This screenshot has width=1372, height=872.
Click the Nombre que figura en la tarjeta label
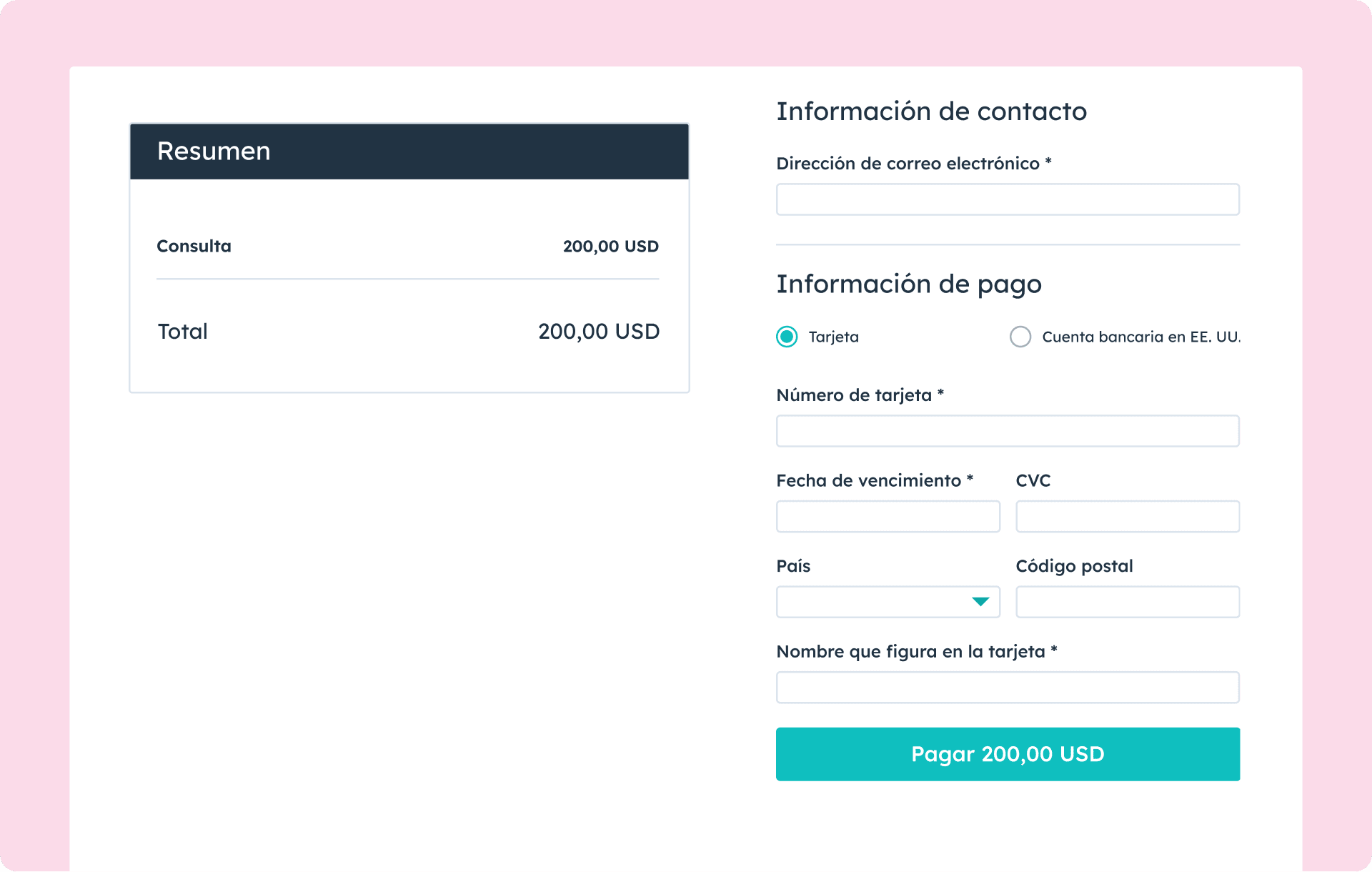(x=917, y=652)
